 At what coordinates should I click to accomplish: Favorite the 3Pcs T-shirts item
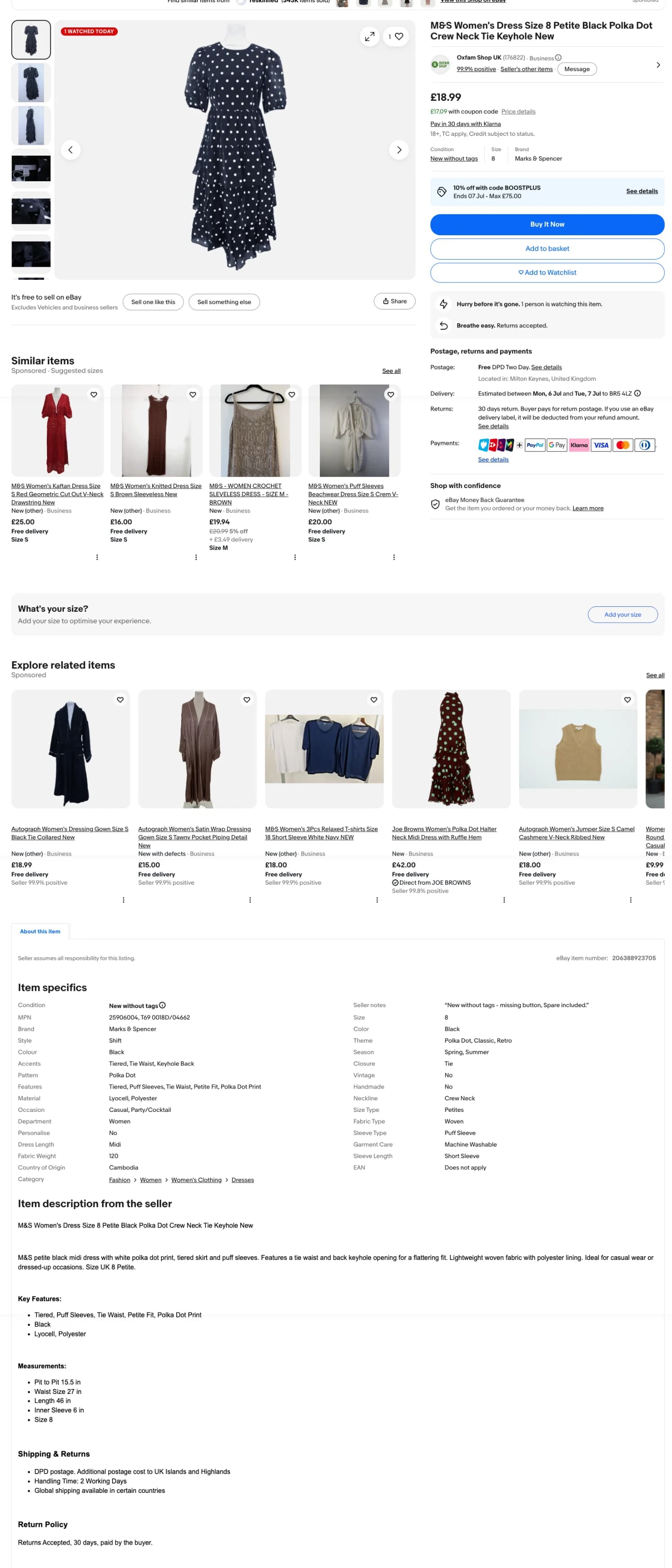(x=374, y=699)
